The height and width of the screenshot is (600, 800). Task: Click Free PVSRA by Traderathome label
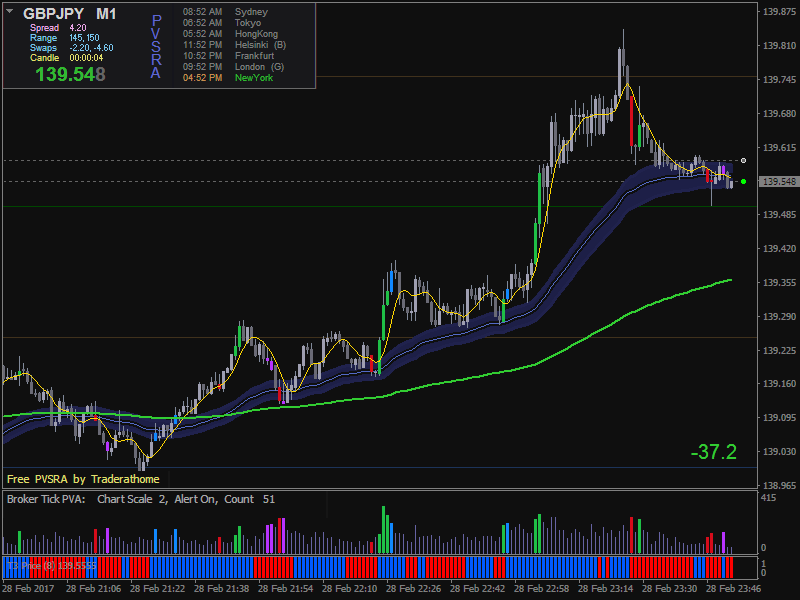click(83, 479)
